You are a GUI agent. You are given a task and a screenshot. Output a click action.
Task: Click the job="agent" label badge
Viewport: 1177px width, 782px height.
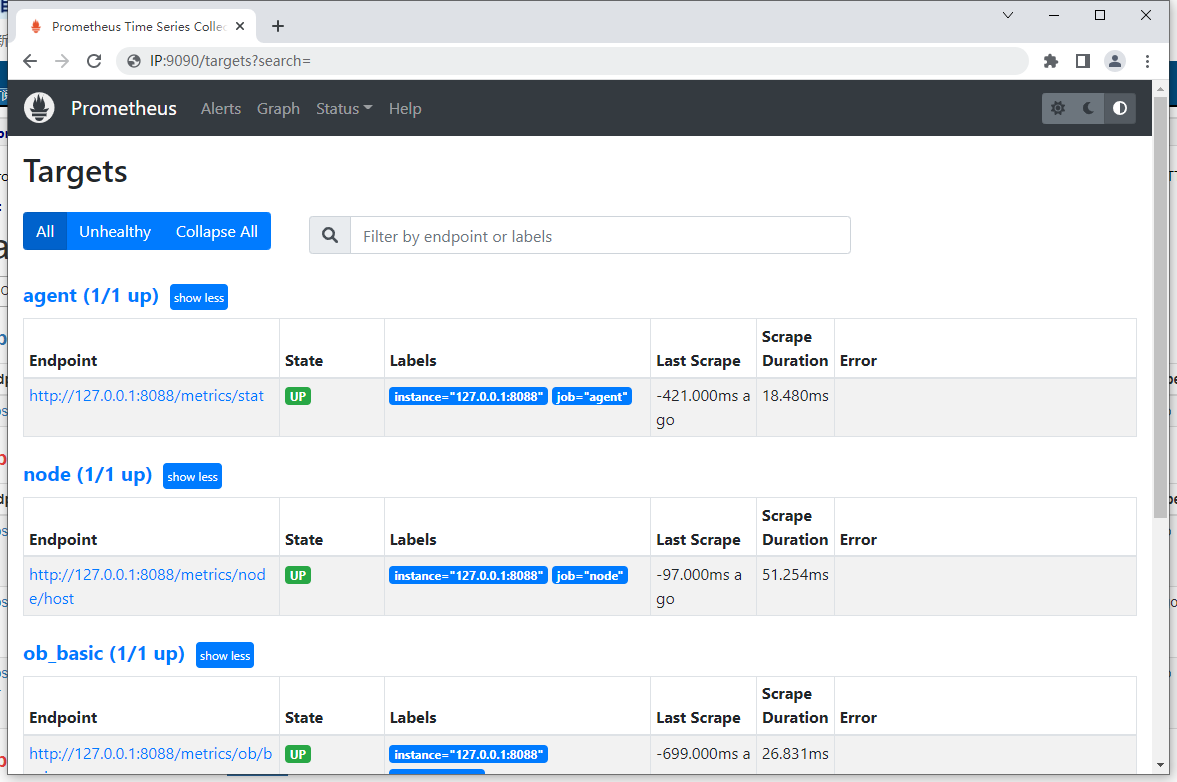(592, 396)
